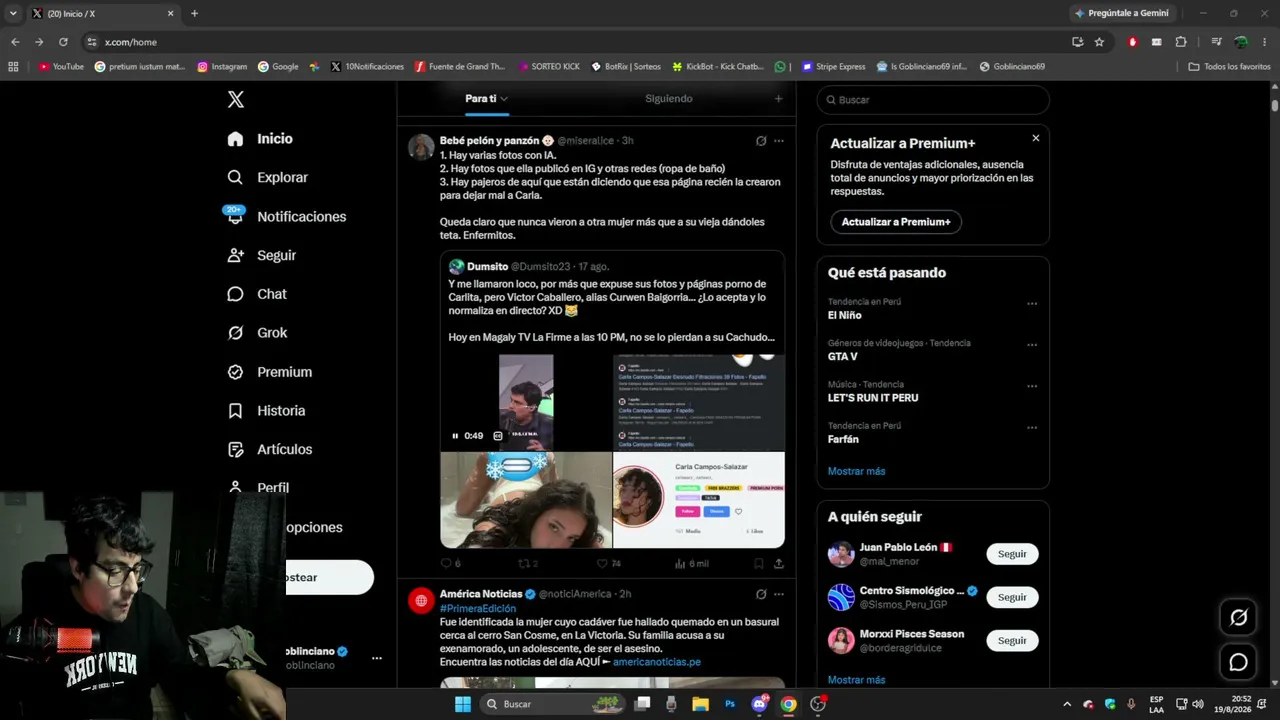Bookmark the Bebé pelón post
The width and height of the screenshot is (1280, 720).
click(759, 564)
